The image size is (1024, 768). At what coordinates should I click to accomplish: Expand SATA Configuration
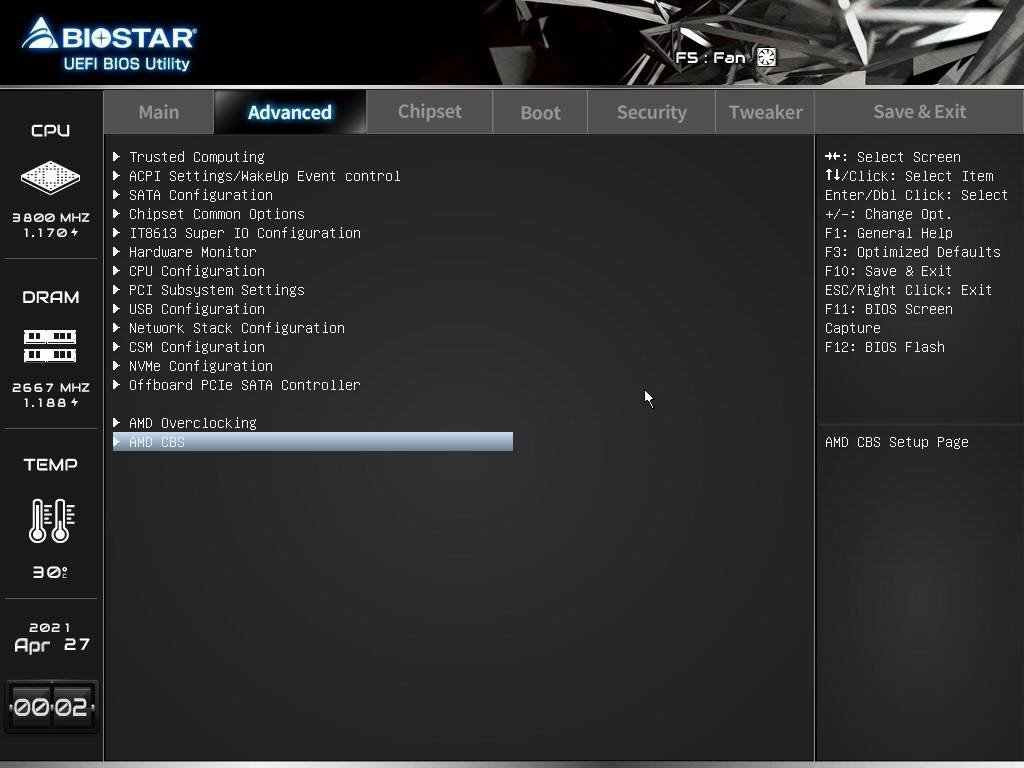(x=201, y=195)
